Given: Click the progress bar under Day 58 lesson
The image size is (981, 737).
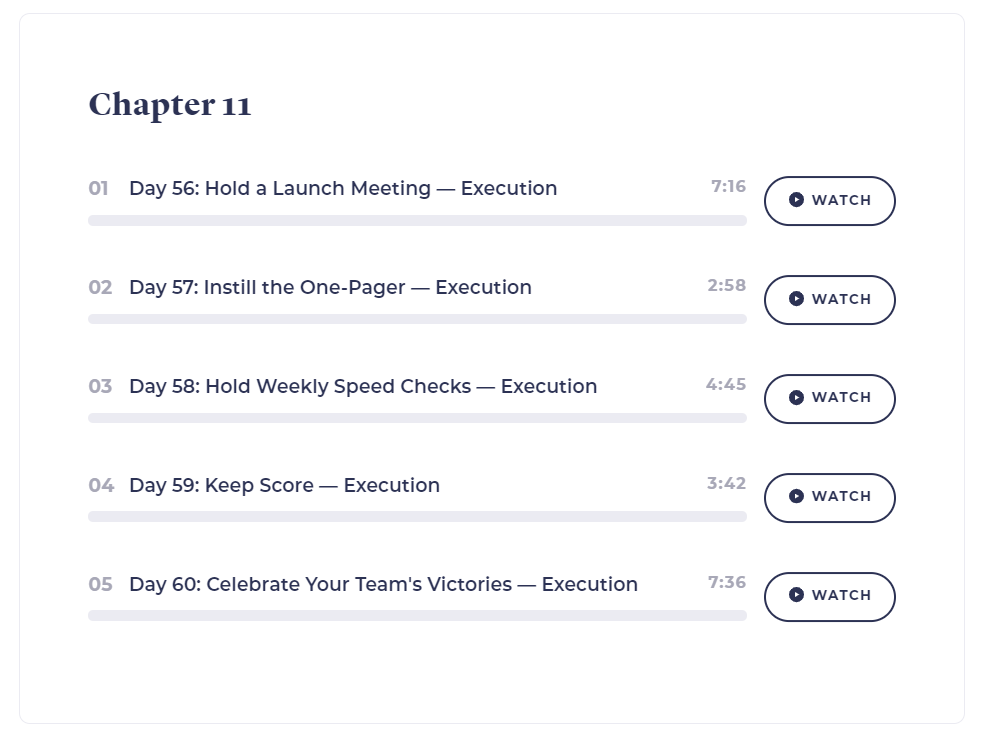Looking at the screenshot, I should [x=417, y=418].
